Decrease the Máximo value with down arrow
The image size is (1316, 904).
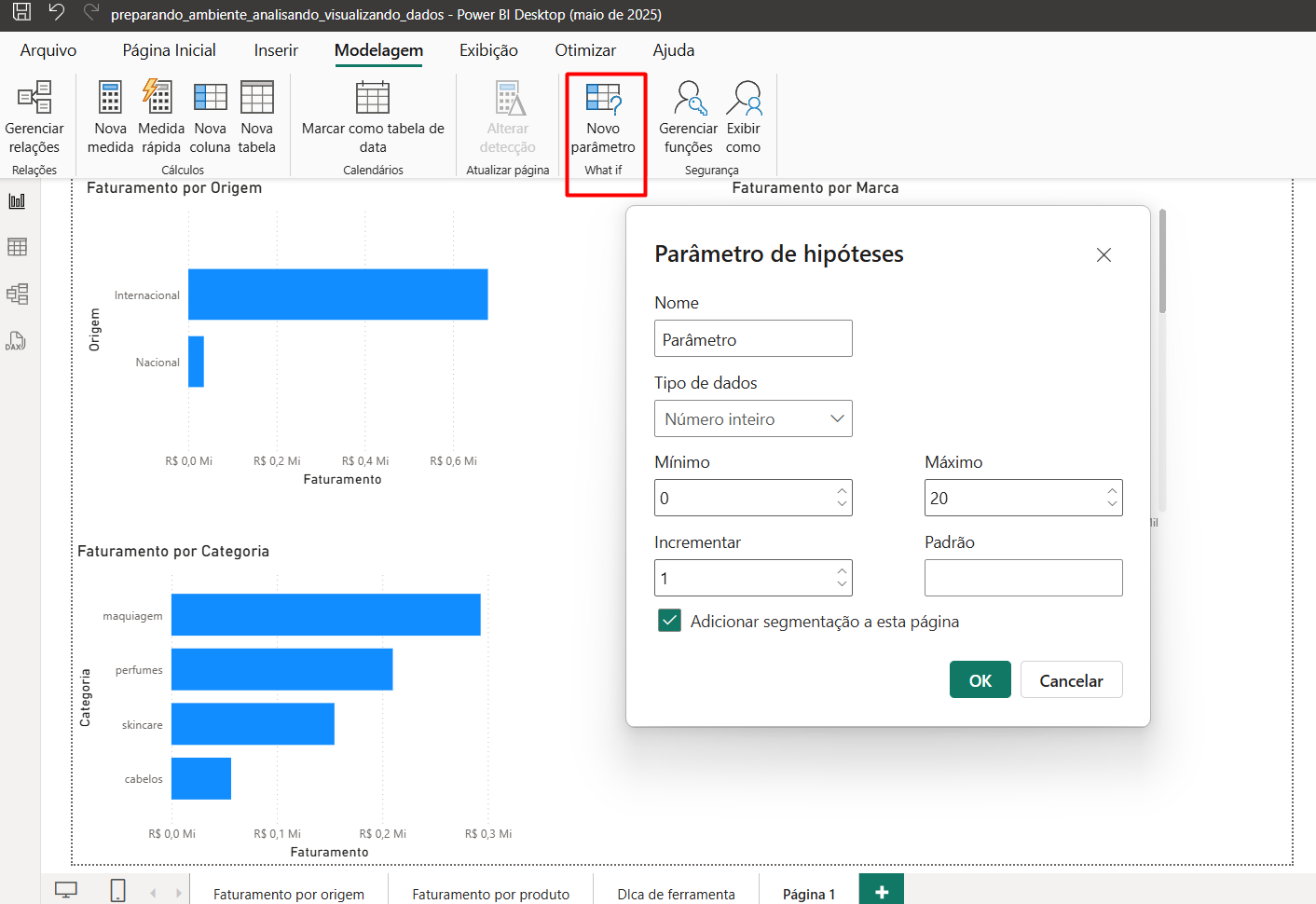click(x=1112, y=504)
